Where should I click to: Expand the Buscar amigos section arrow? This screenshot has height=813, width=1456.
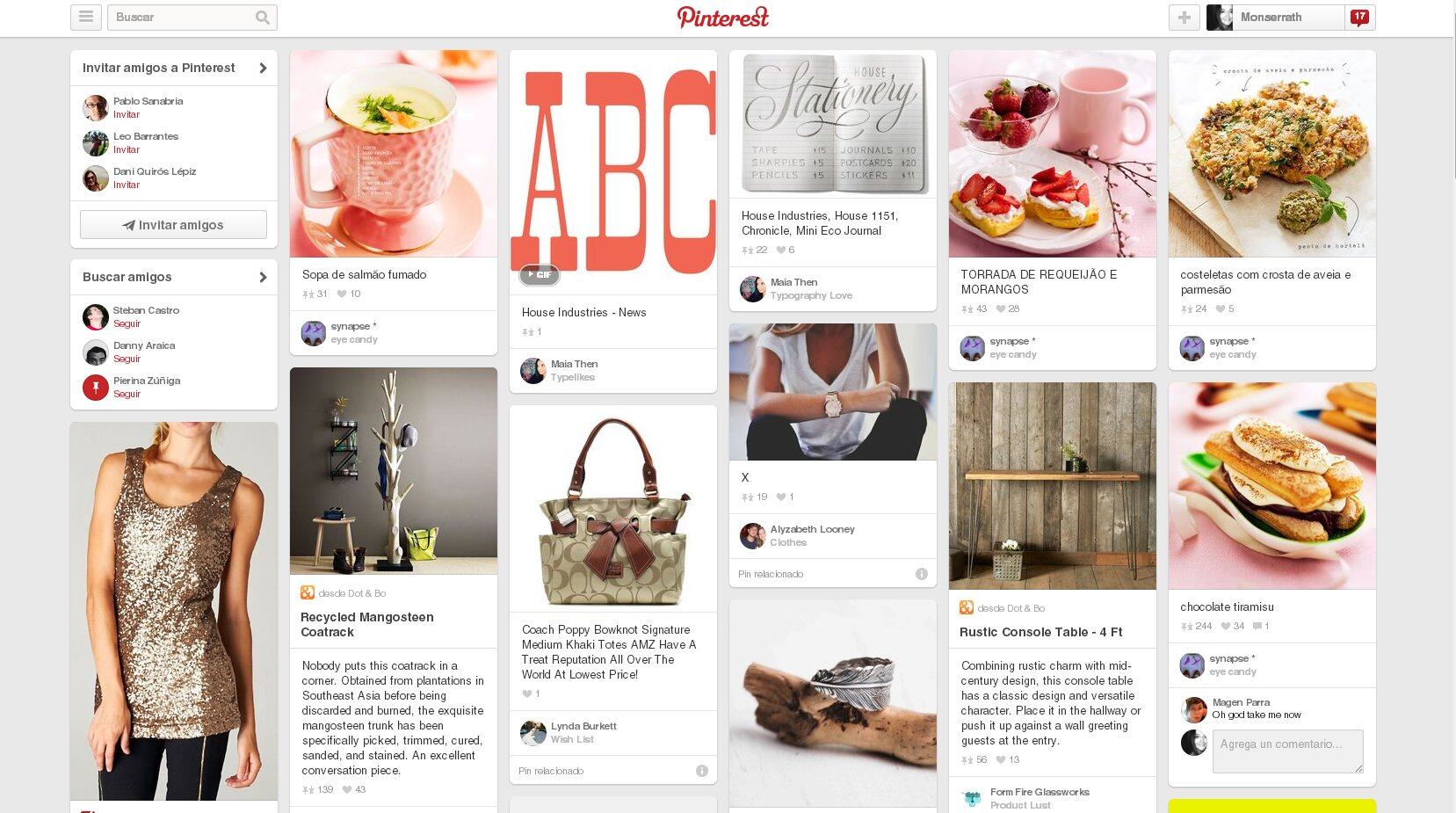coord(263,277)
